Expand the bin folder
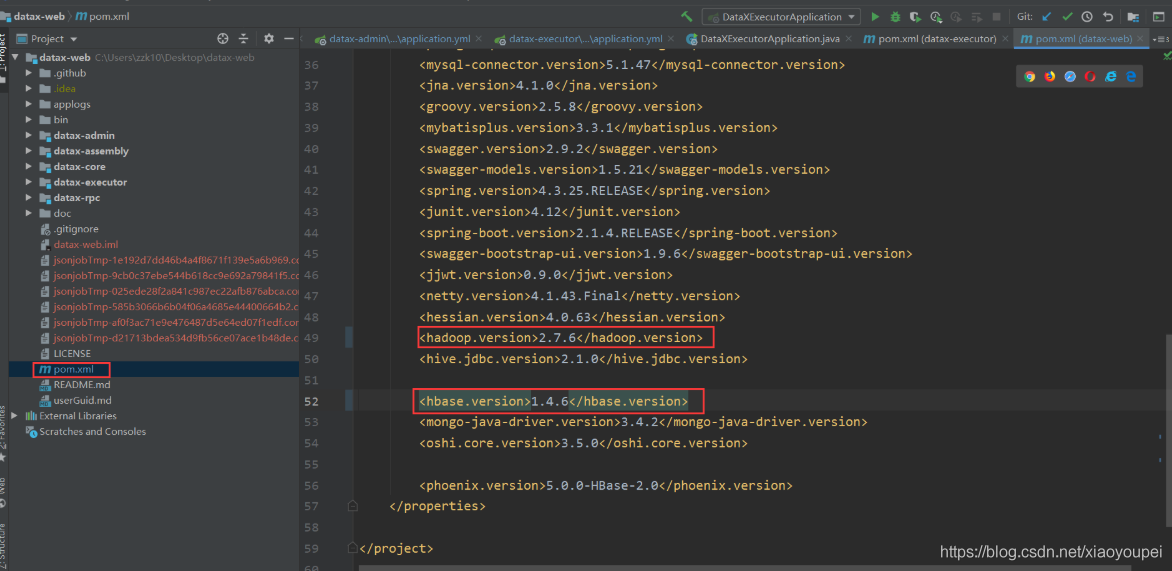Viewport: 1172px width, 571px height. point(28,120)
